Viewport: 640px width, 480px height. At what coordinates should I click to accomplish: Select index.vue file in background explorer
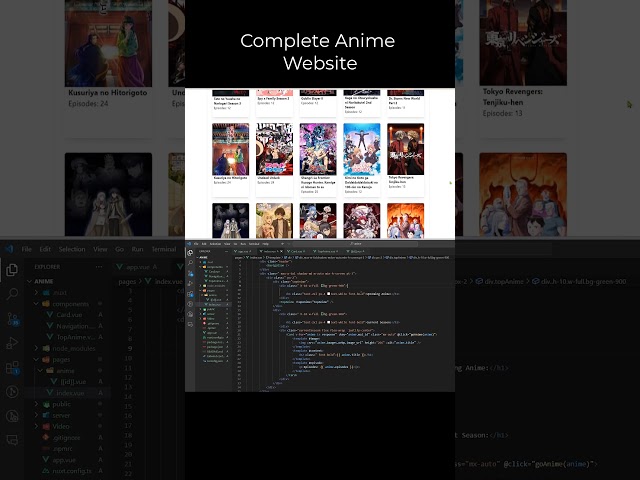pos(69,393)
